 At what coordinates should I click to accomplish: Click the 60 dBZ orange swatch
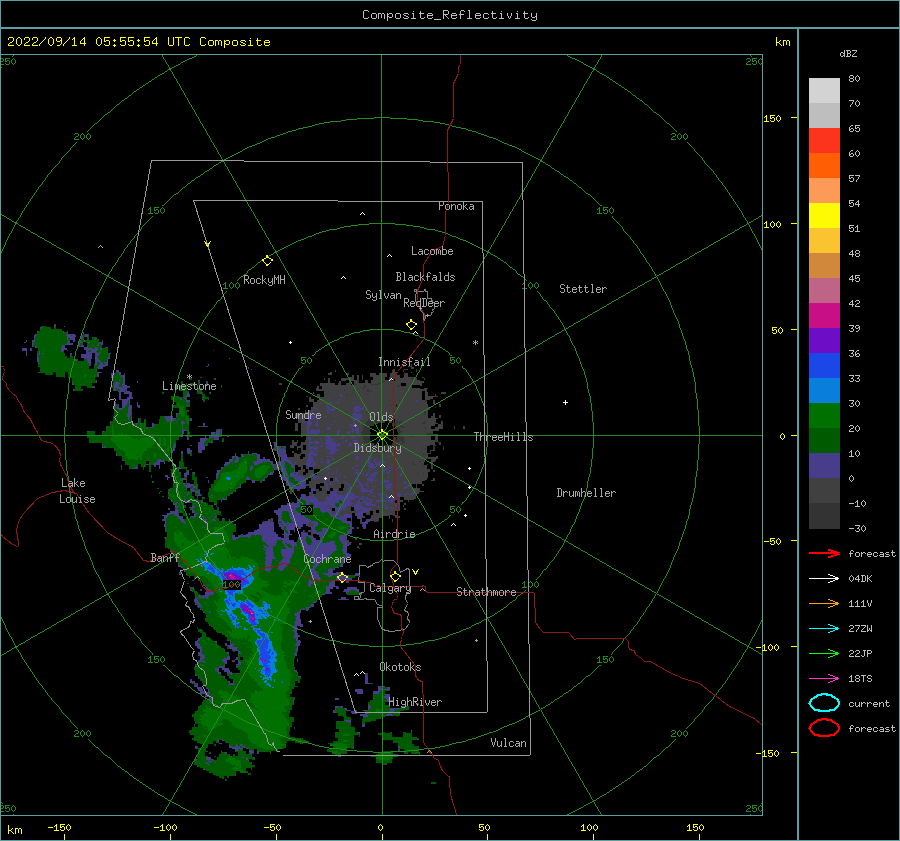(824, 165)
